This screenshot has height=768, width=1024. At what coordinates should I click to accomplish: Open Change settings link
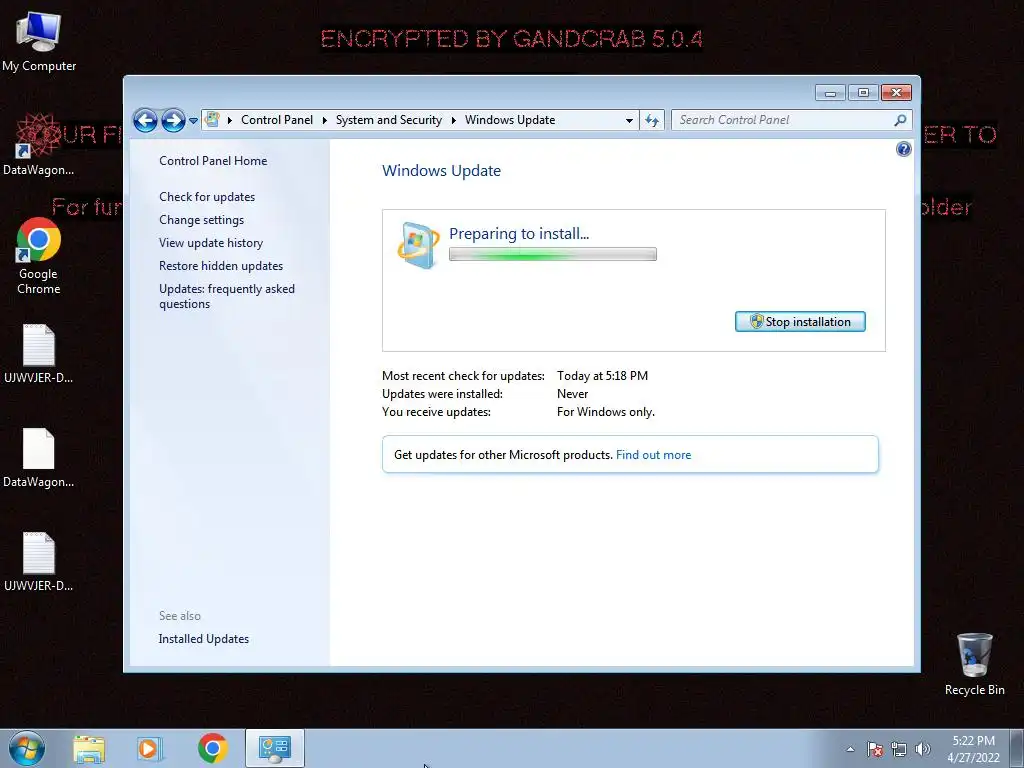(x=201, y=220)
